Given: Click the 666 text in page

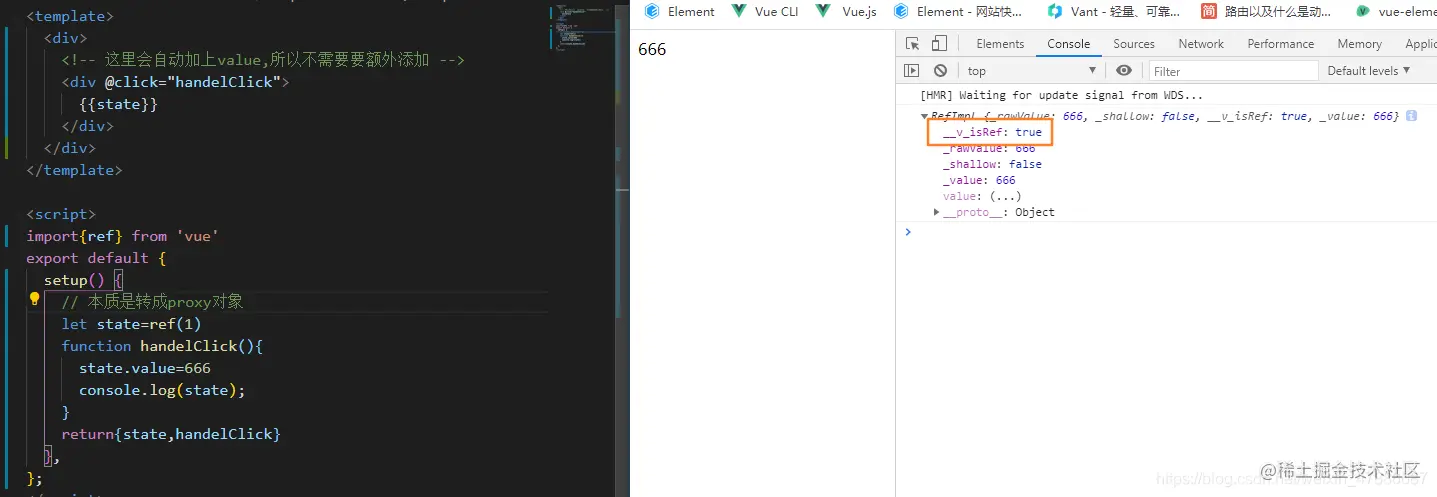Looking at the screenshot, I should tap(652, 50).
